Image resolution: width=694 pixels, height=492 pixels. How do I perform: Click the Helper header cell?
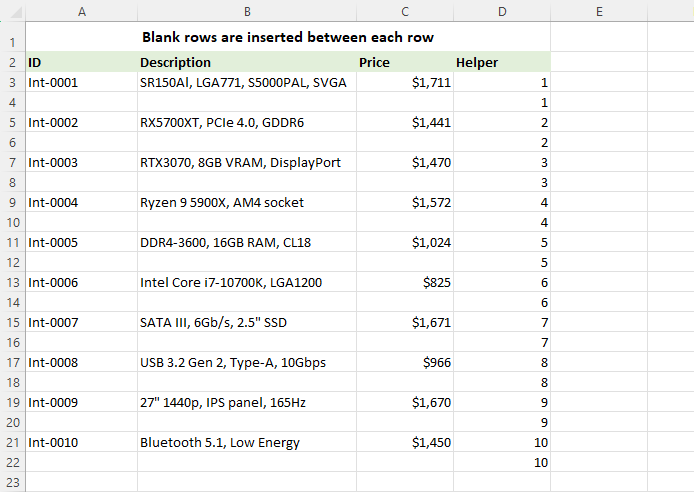(501, 62)
